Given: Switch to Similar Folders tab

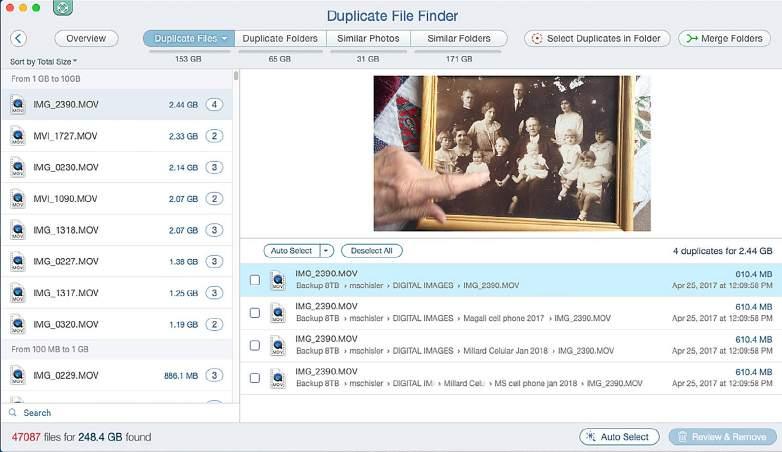Looking at the screenshot, I should click(459, 38).
